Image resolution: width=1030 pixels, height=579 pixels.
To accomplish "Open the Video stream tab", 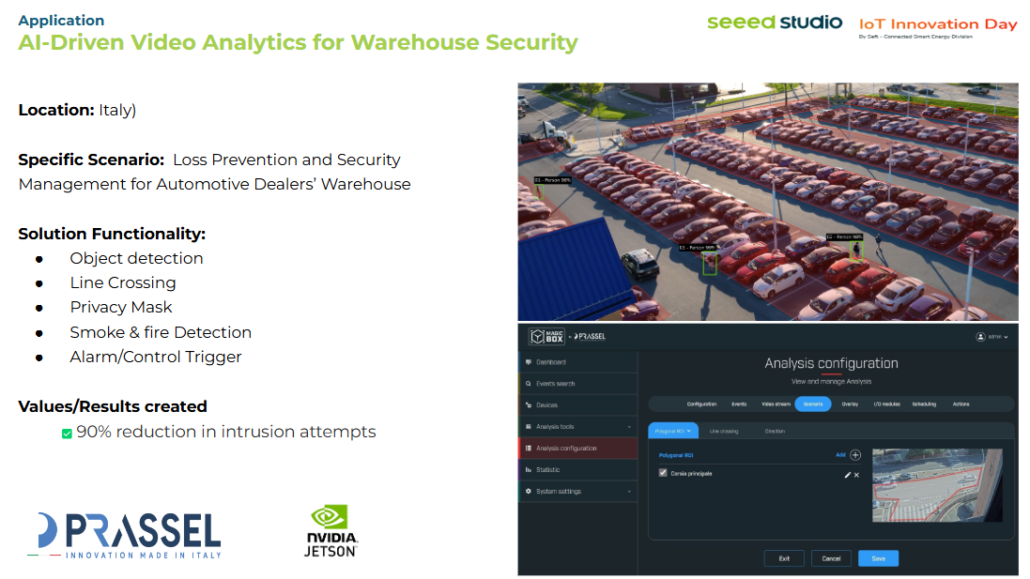I will click(x=775, y=404).
